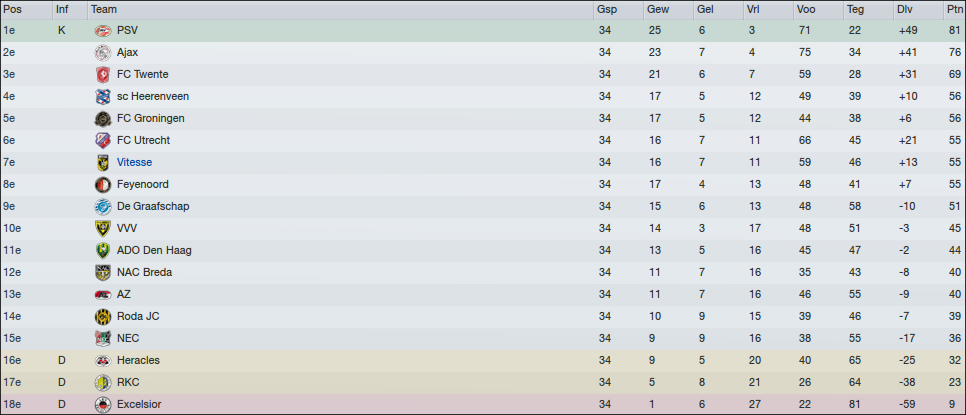The image size is (966, 415).
Task: Open the Vitesse team link
Action: tap(134, 162)
